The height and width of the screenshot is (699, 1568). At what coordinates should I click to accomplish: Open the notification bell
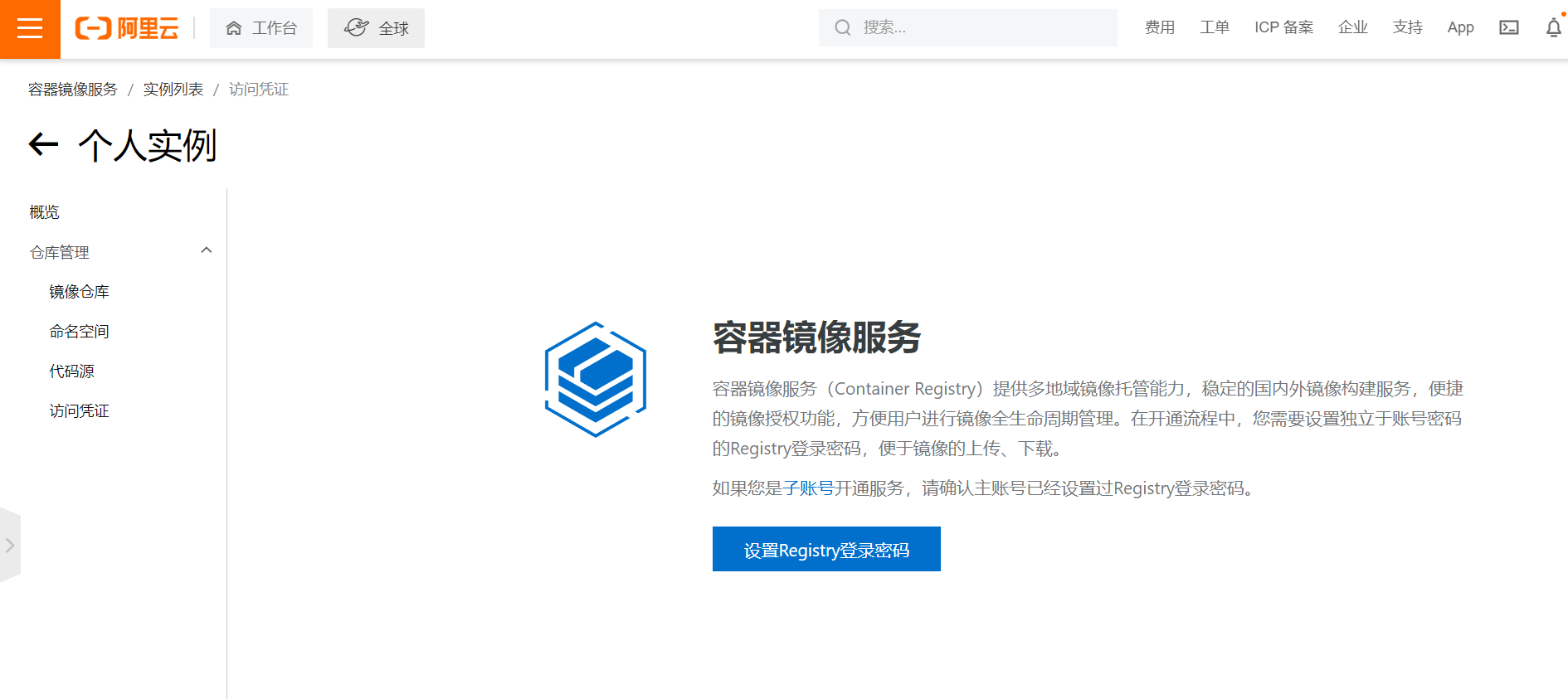(1554, 27)
